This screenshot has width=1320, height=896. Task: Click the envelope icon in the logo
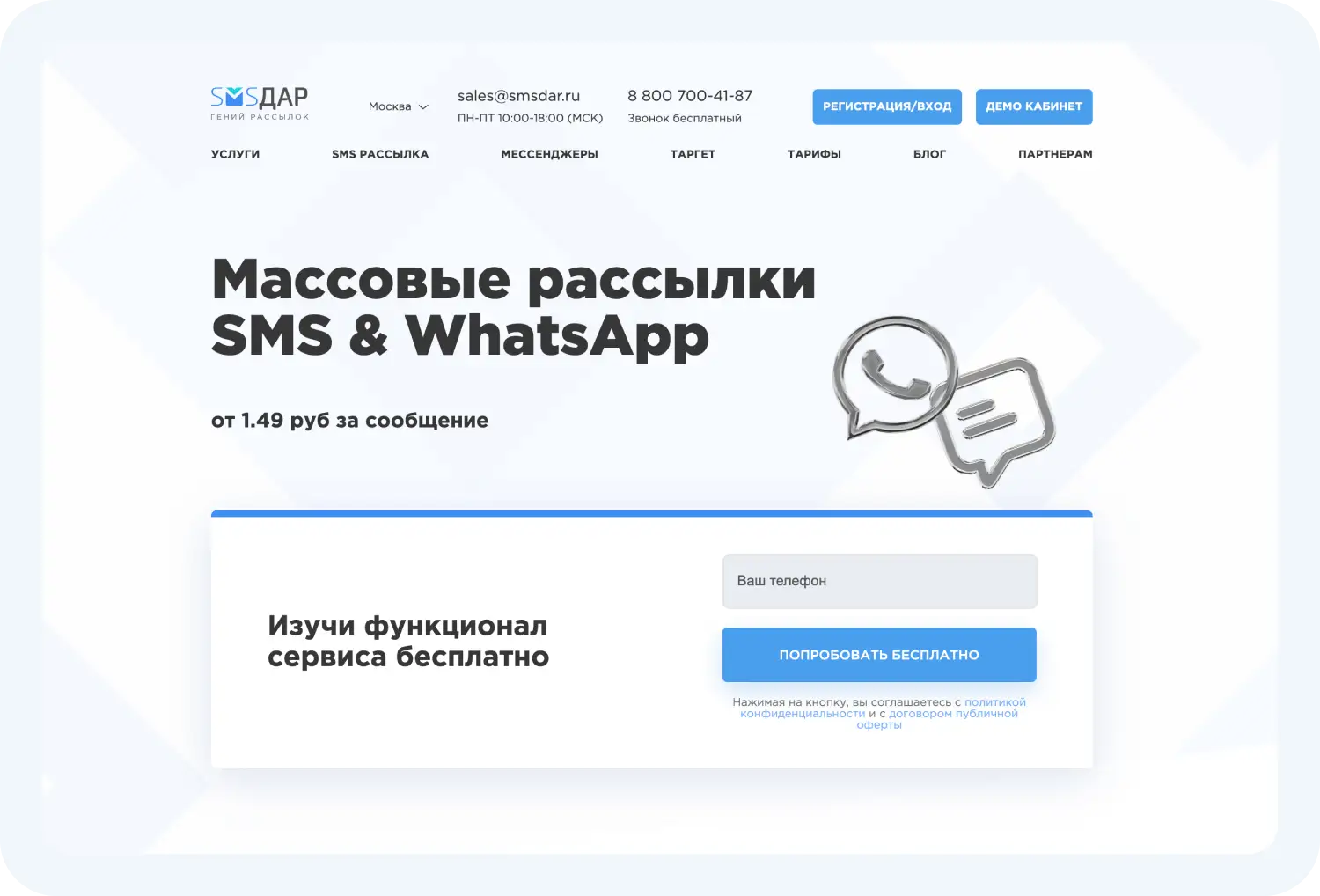tap(235, 96)
